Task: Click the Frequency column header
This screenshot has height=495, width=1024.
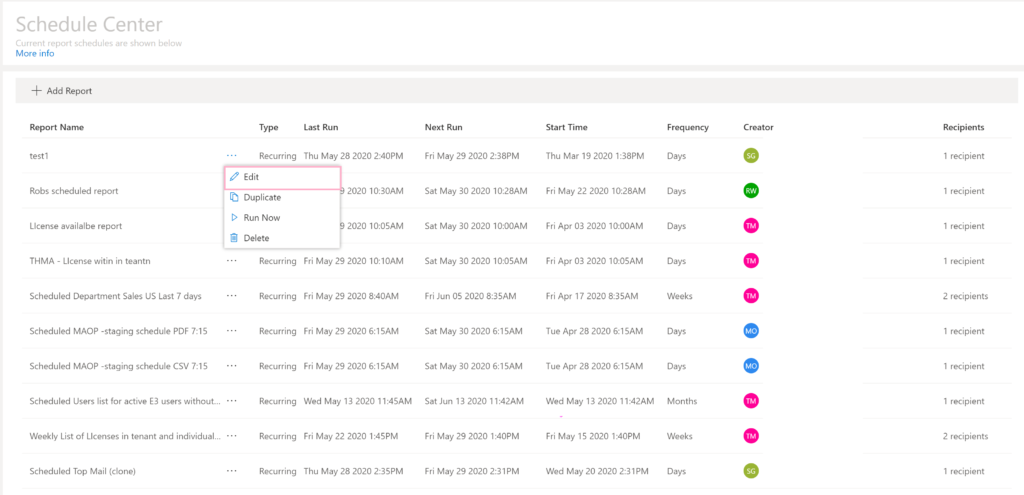Action: tap(687, 128)
